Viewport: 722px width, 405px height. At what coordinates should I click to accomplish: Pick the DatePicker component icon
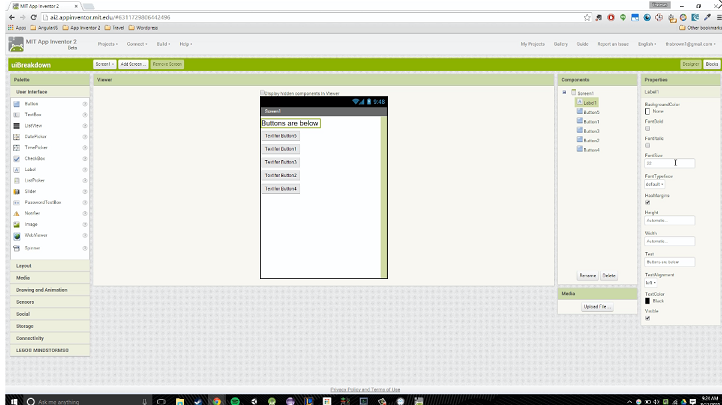pyautogui.click(x=17, y=136)
